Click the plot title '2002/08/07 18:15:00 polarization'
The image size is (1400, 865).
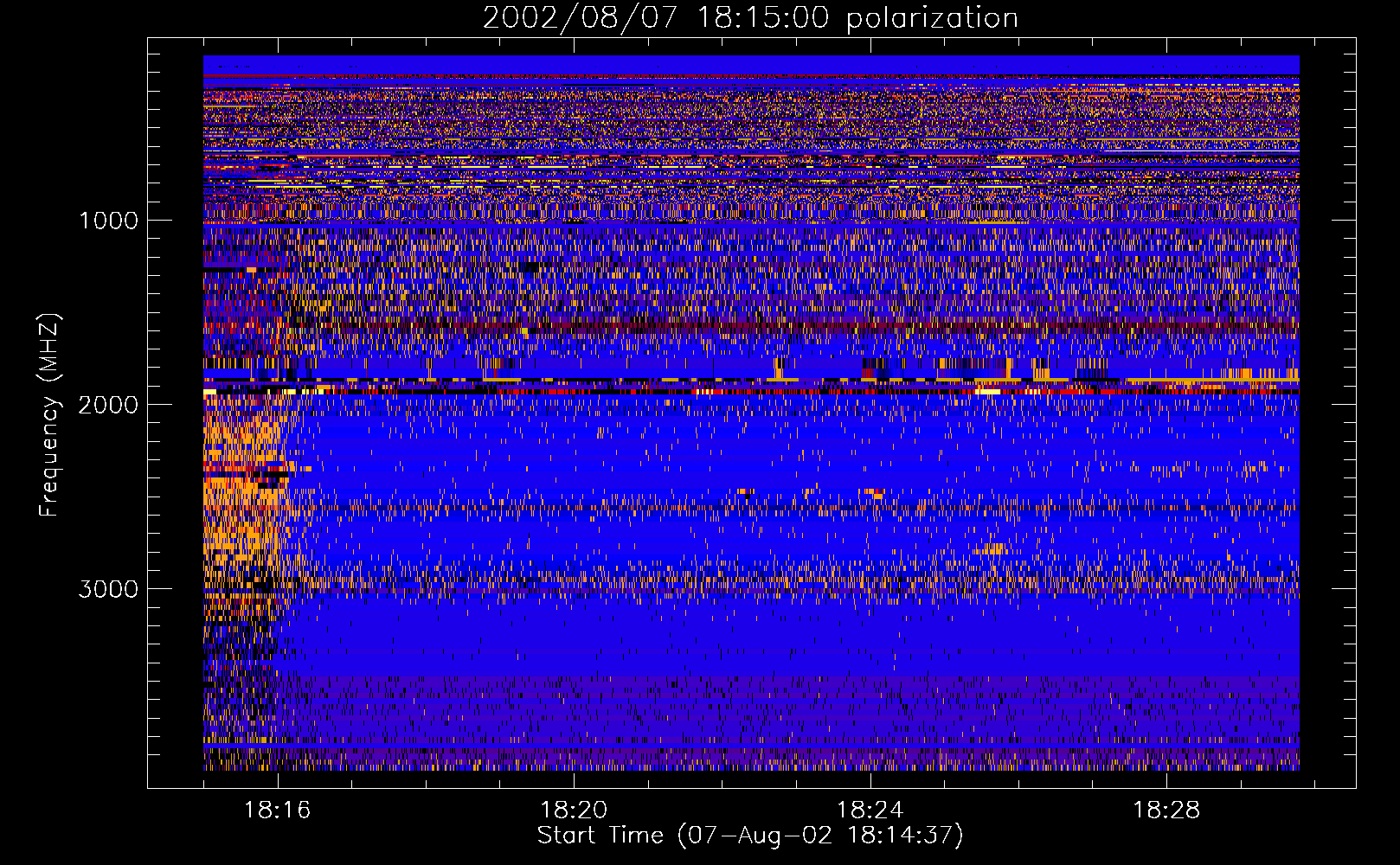pos(750,18)
